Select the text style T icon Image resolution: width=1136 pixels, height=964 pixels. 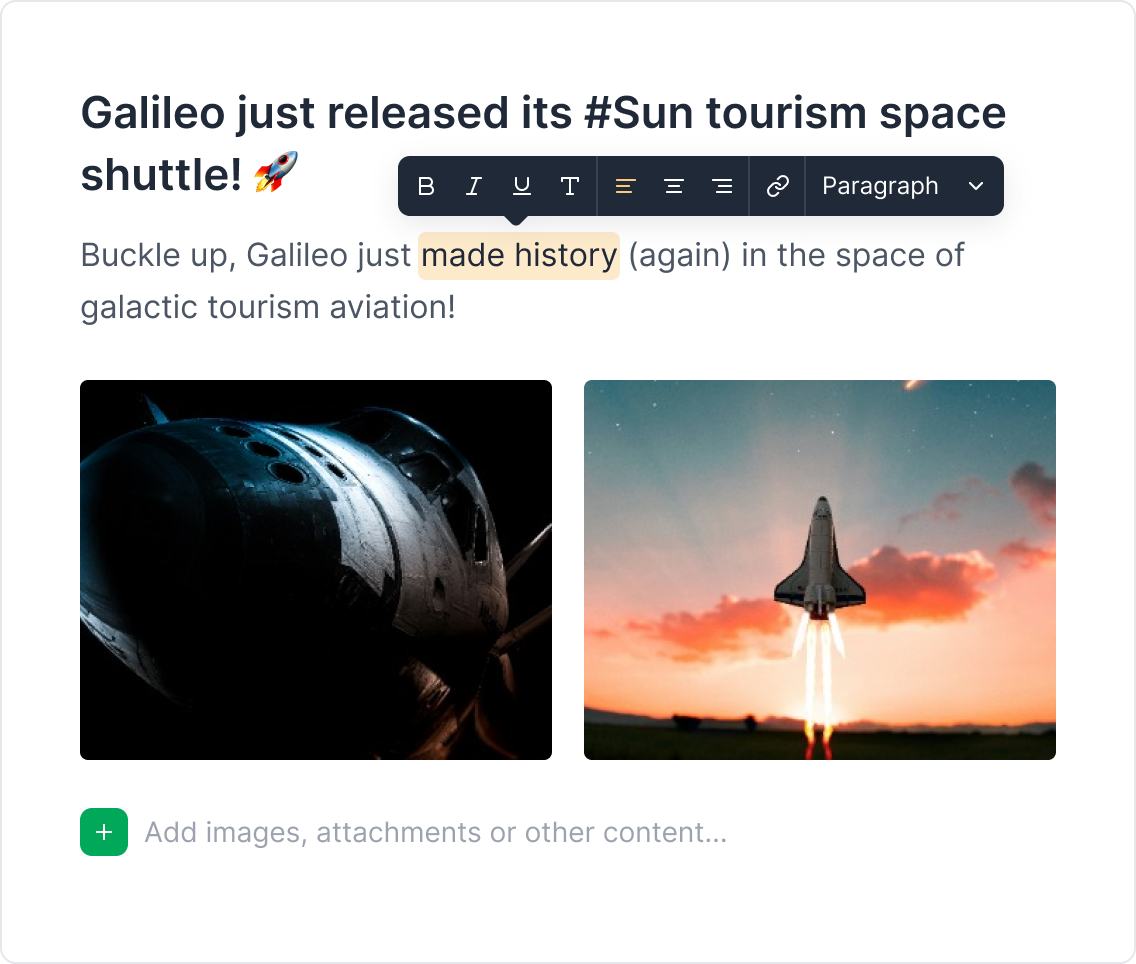[x=570, y=186]
